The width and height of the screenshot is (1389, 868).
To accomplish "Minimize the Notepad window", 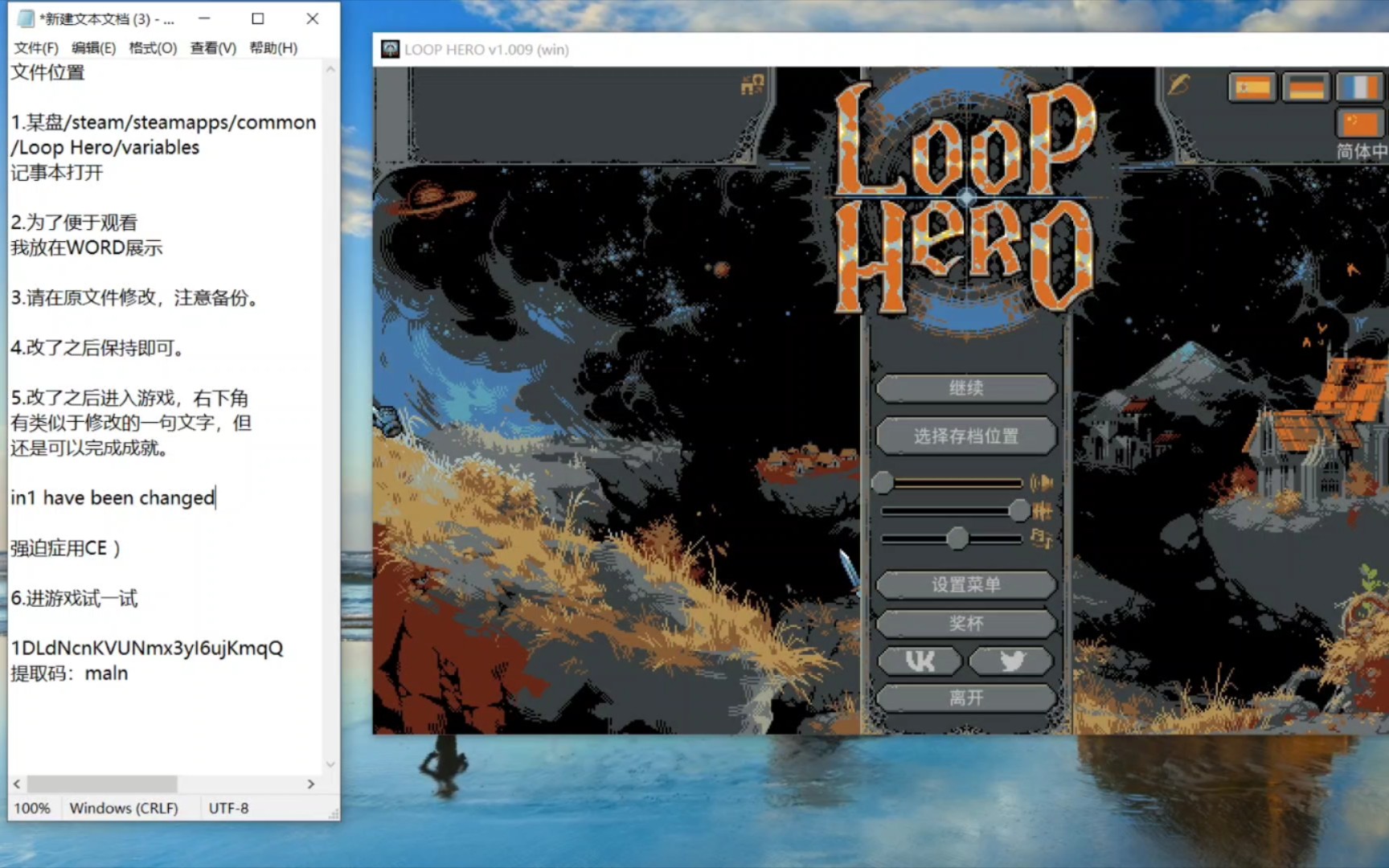I will point(204,18).
